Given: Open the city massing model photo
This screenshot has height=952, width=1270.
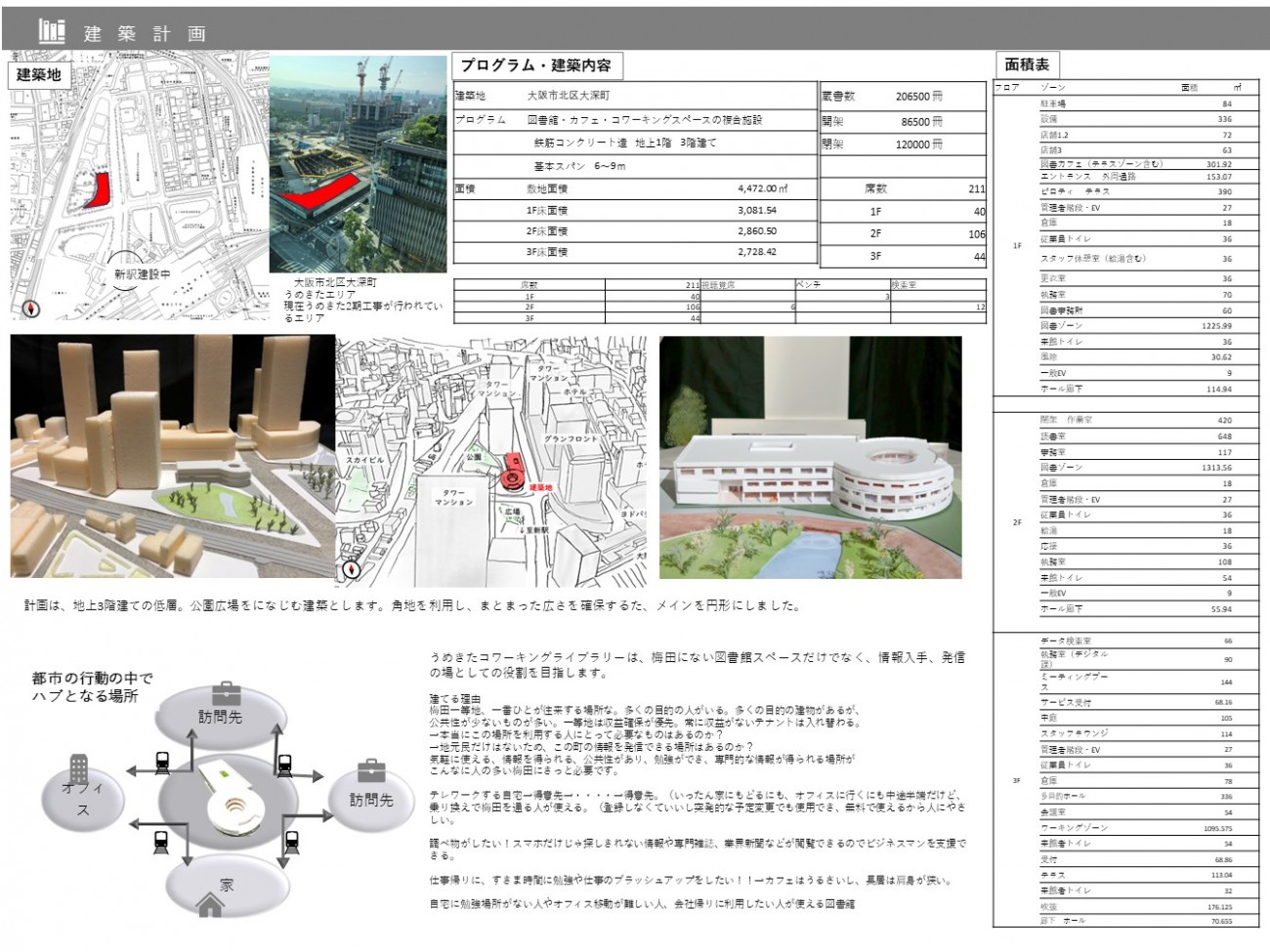Looking at the screenshot, I should click(x=172, y=457).
